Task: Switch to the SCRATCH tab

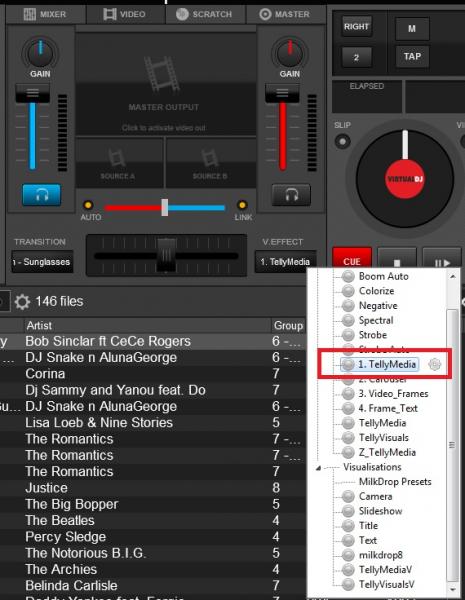Action: [x=204, y=14]
